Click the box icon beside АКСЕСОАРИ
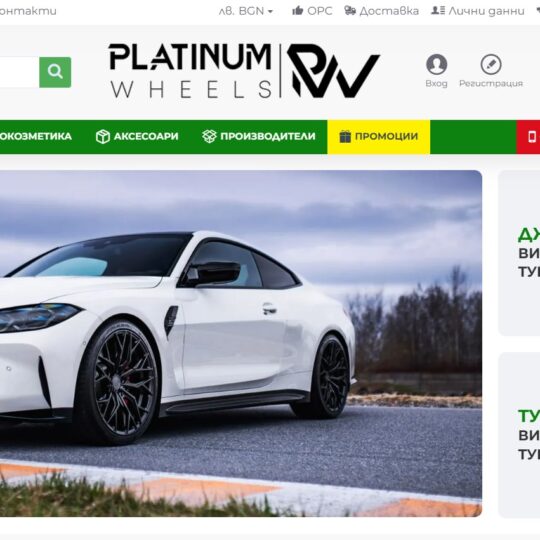 tap(103, 136)
